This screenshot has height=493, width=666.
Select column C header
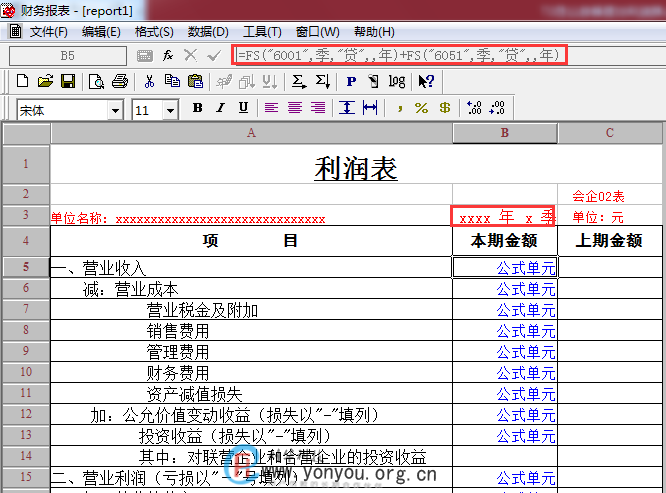tap(610, 133)
